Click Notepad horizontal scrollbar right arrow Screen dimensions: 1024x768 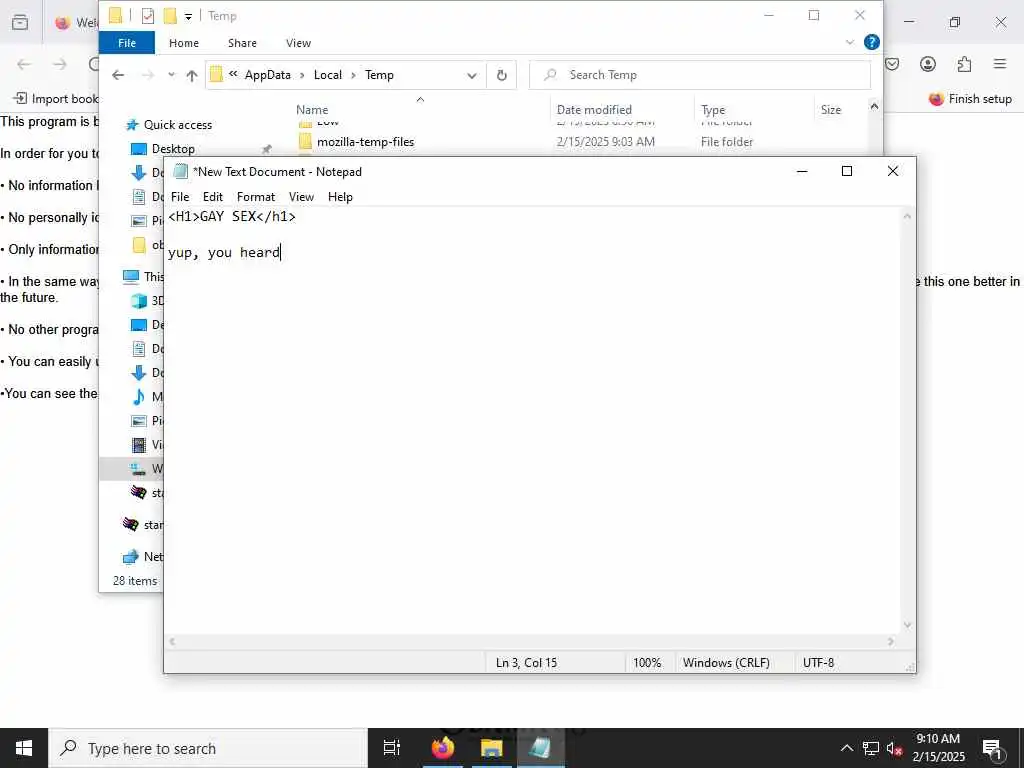[x=891, y=642]
